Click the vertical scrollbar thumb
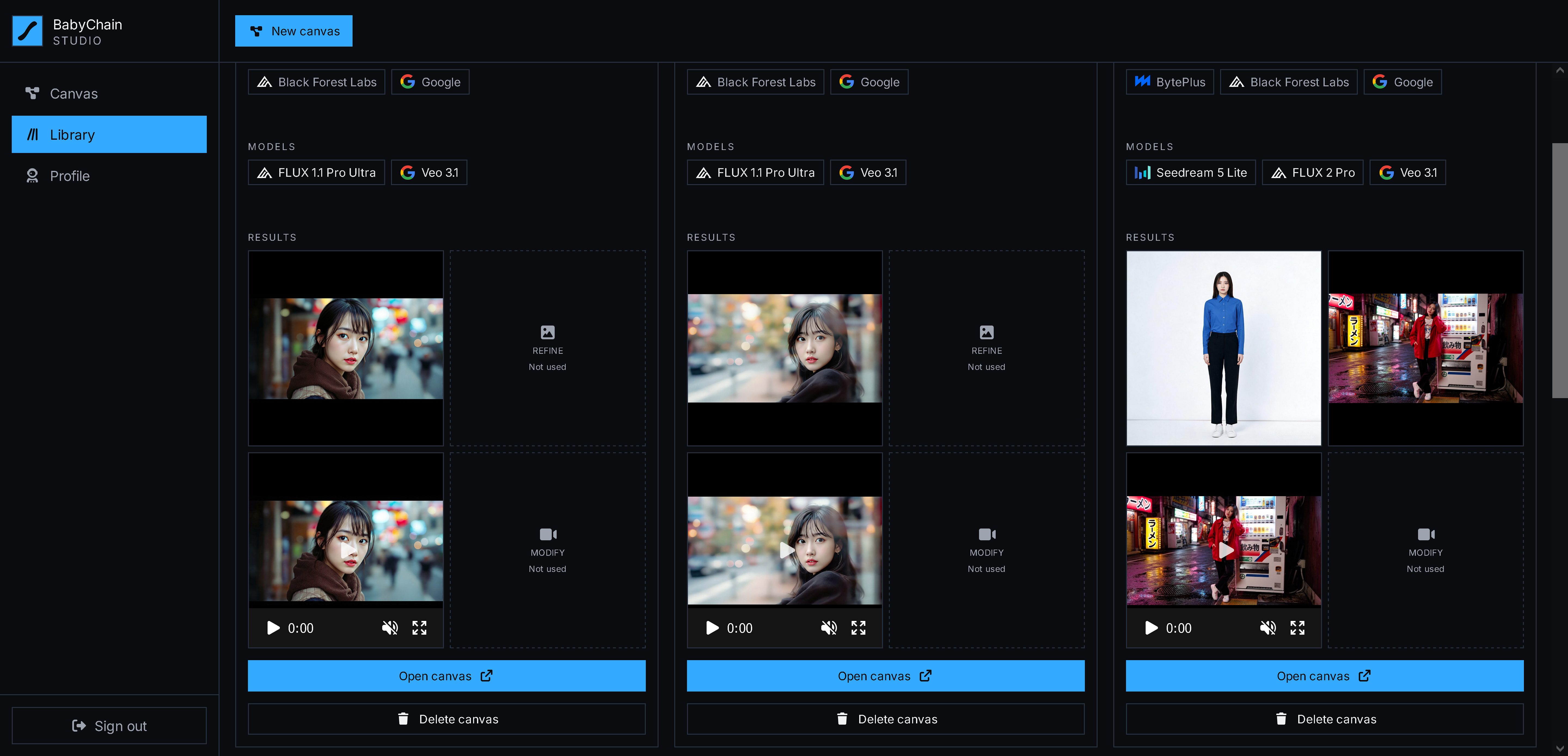The image size is (1568, 756). [1560, 270]
